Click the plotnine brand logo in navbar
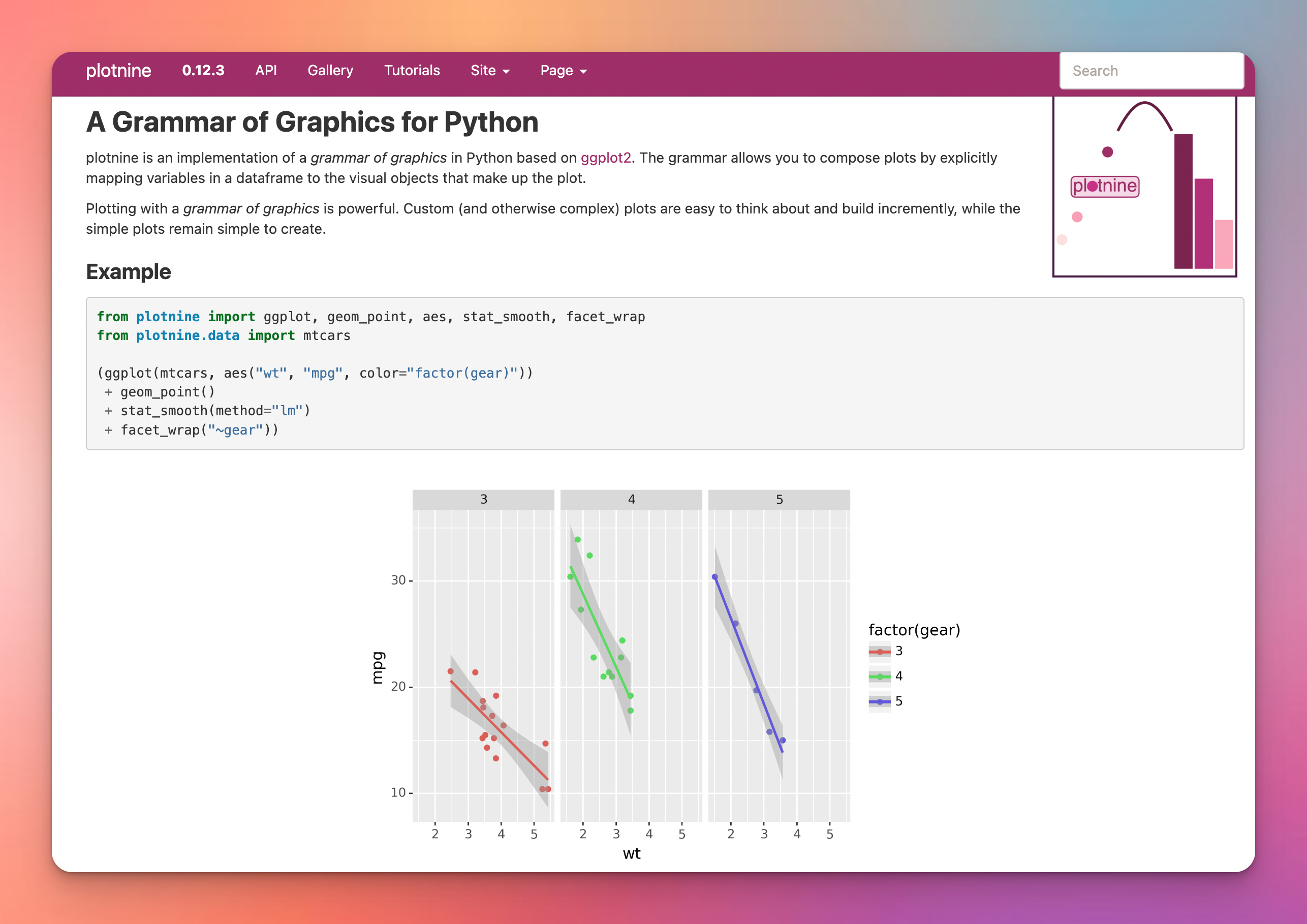Screen dimensions: 1307x924 tap(118, 71)
